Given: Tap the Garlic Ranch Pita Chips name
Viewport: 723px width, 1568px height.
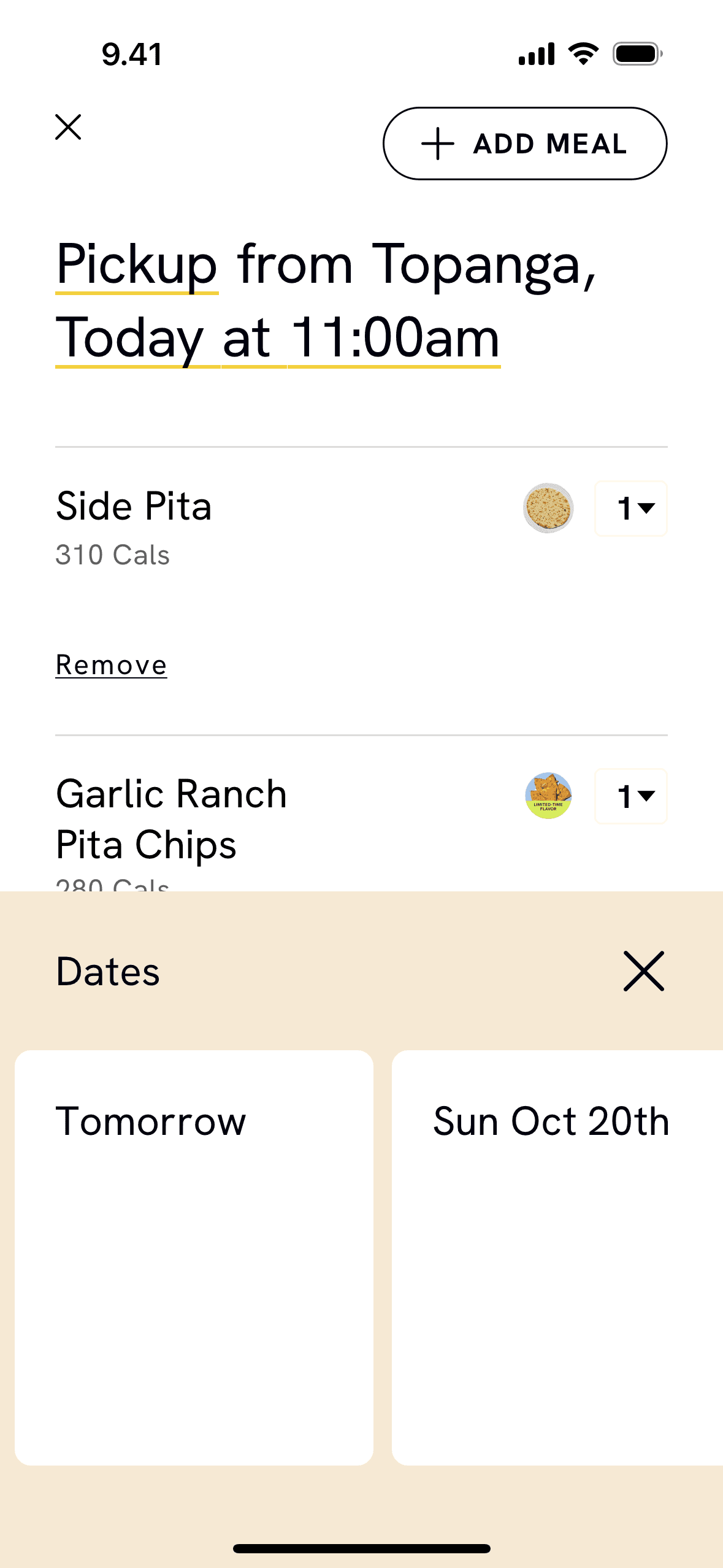Looking at the screenshot, I should (171, 819).
